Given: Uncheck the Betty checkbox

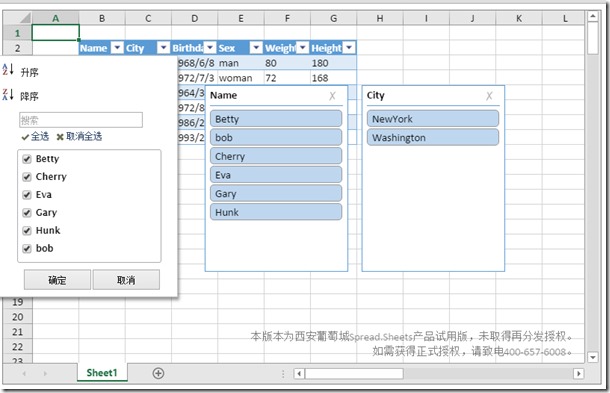Looking at the screenshot, I should pyautogui.click(x=27, y=159).
